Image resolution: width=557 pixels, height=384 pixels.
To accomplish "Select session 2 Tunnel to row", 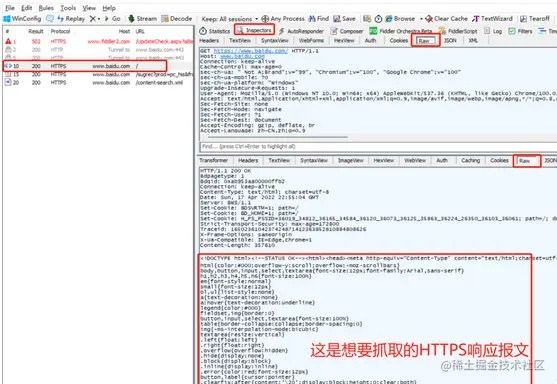I will pos(98,50).
